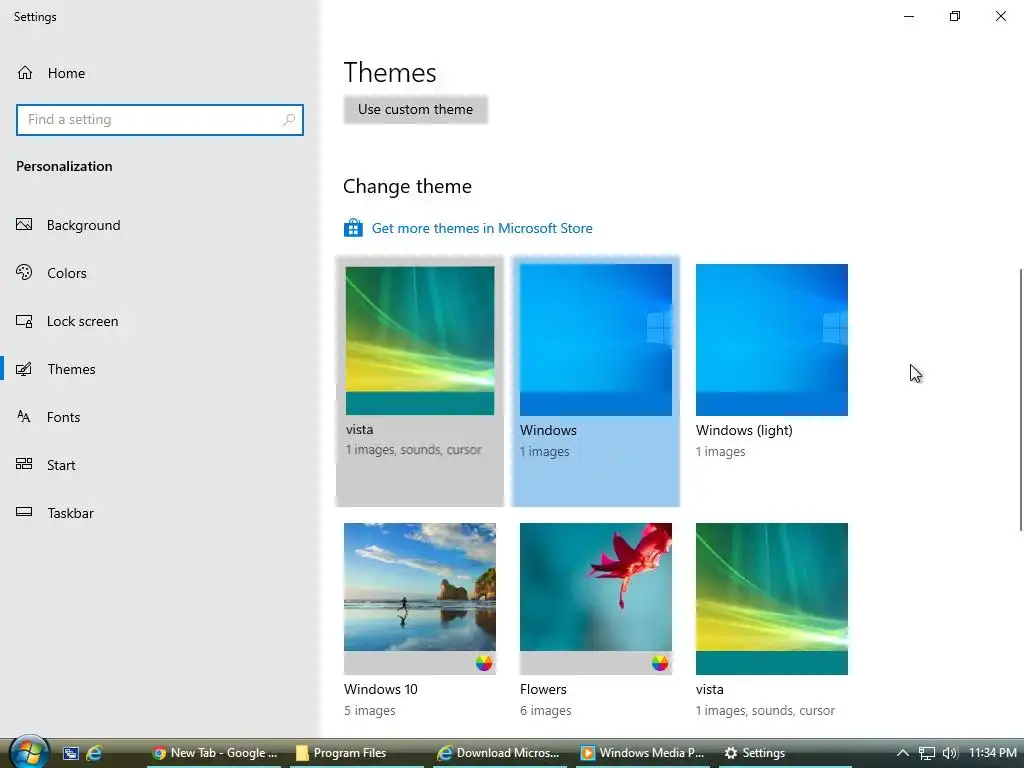Click the Use custom theme button
This screenshot has height=768, width=1024.
point(415,110)
